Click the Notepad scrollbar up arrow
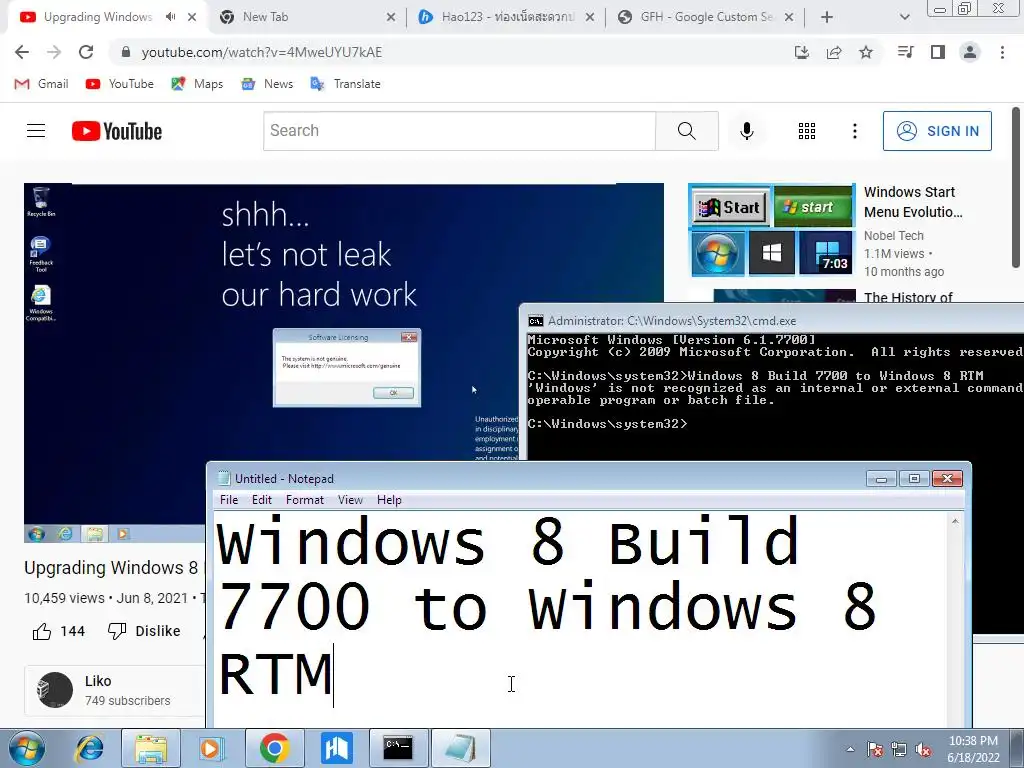 point(955,521)
